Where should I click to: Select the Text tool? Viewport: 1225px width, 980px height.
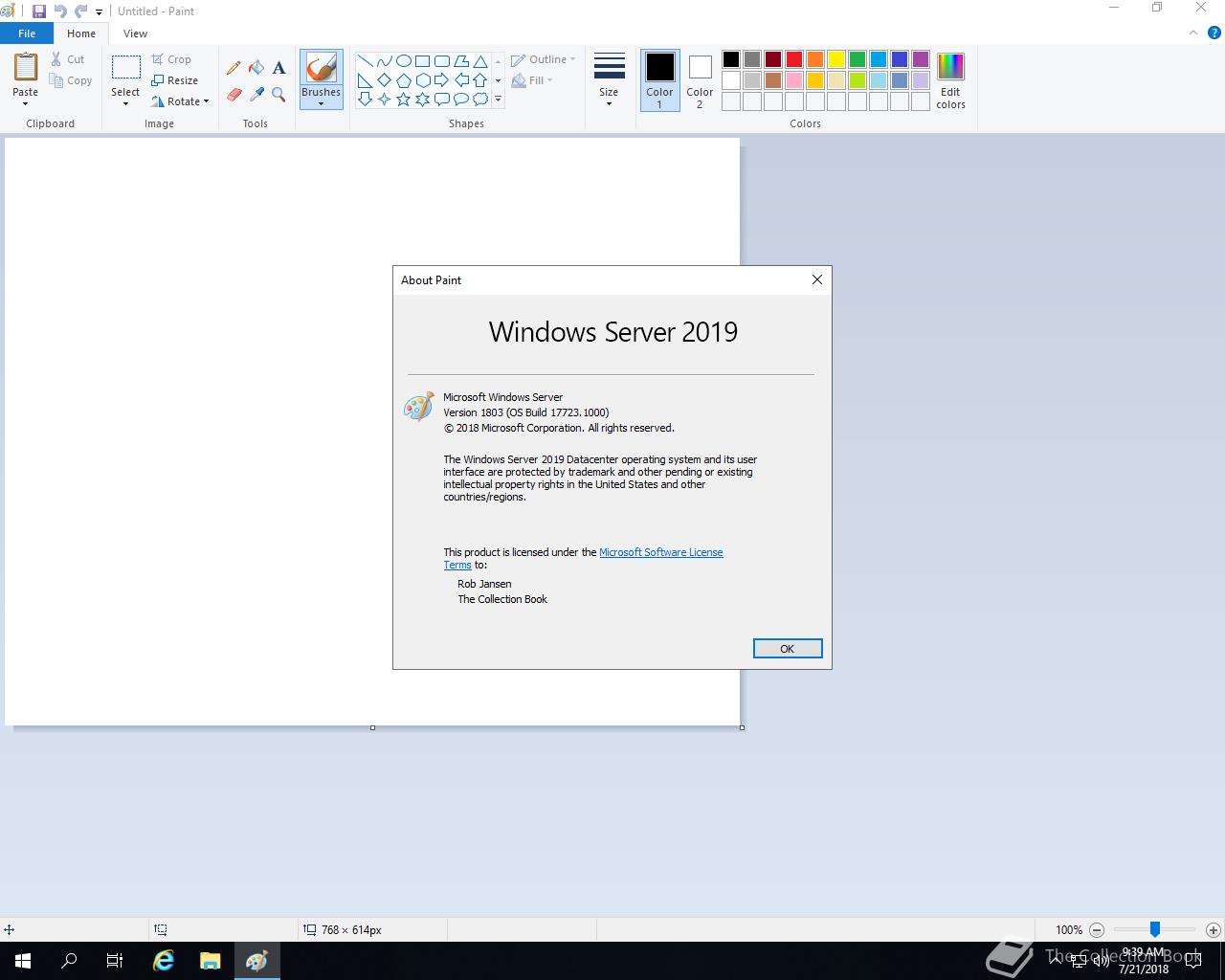[x=278, y=68]
